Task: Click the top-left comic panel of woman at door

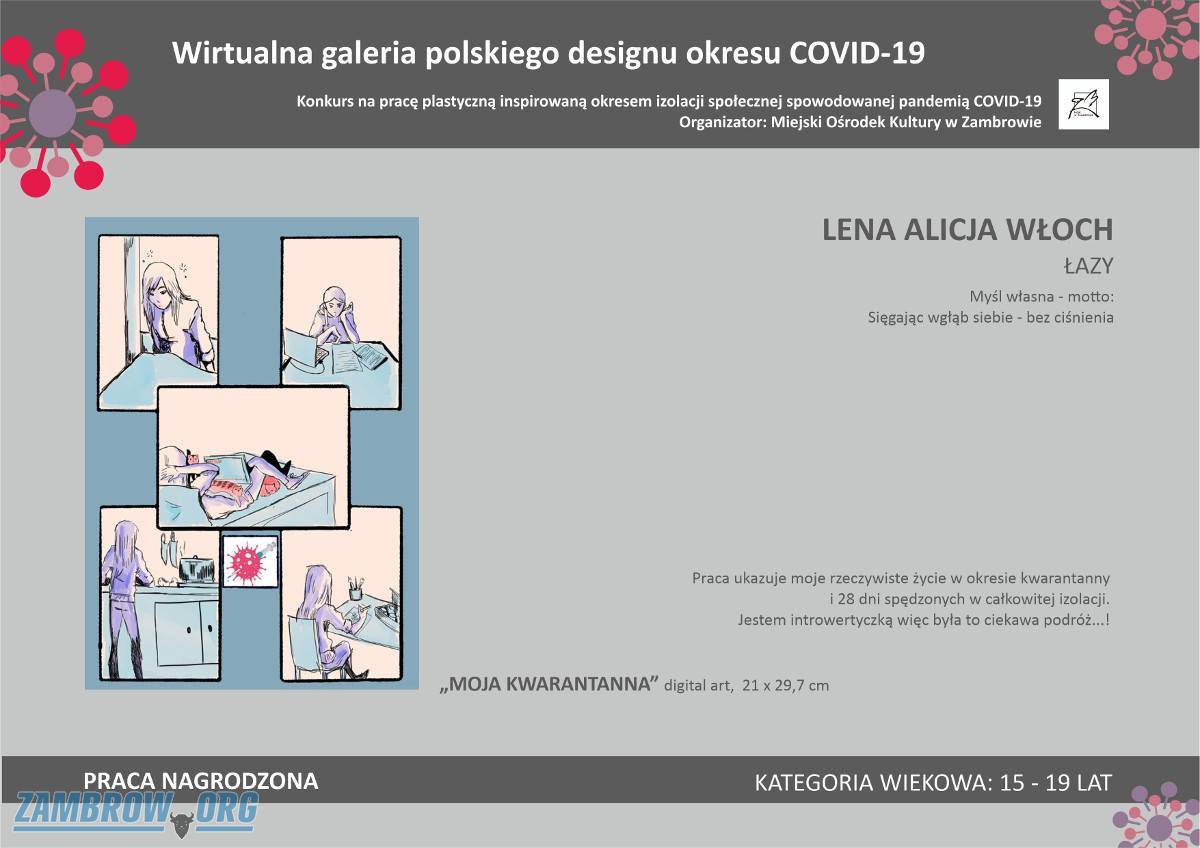Action: click(159, 322)
